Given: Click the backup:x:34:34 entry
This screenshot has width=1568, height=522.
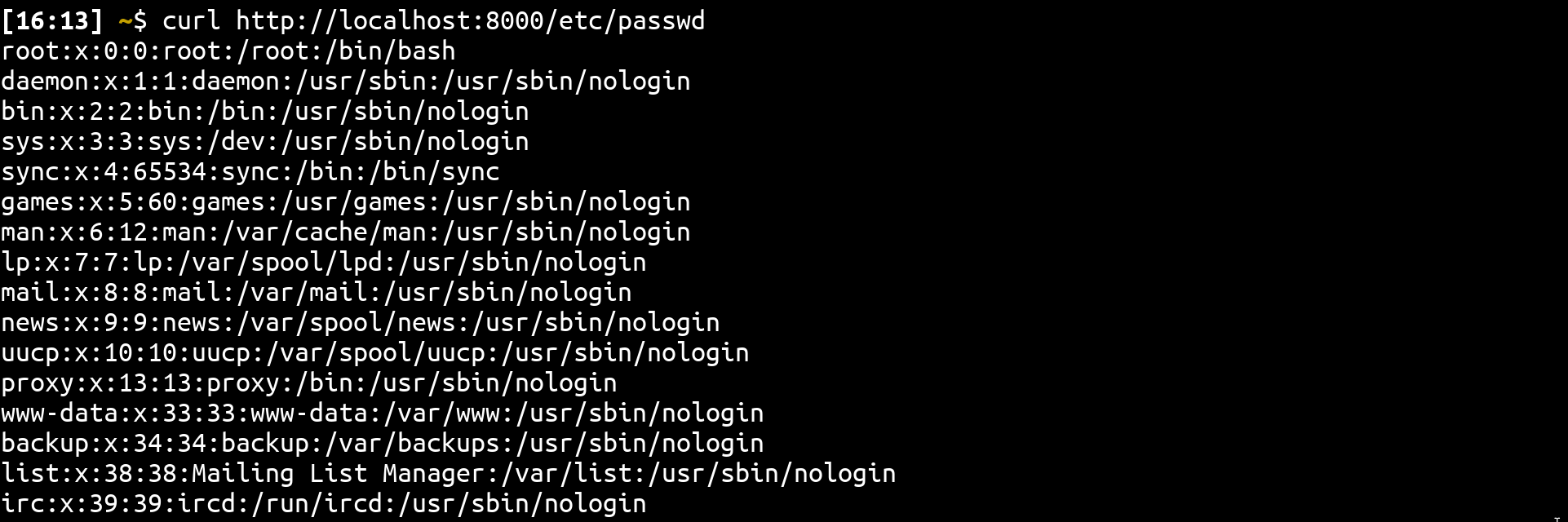Looking at the screenshot, I should 382,444.
